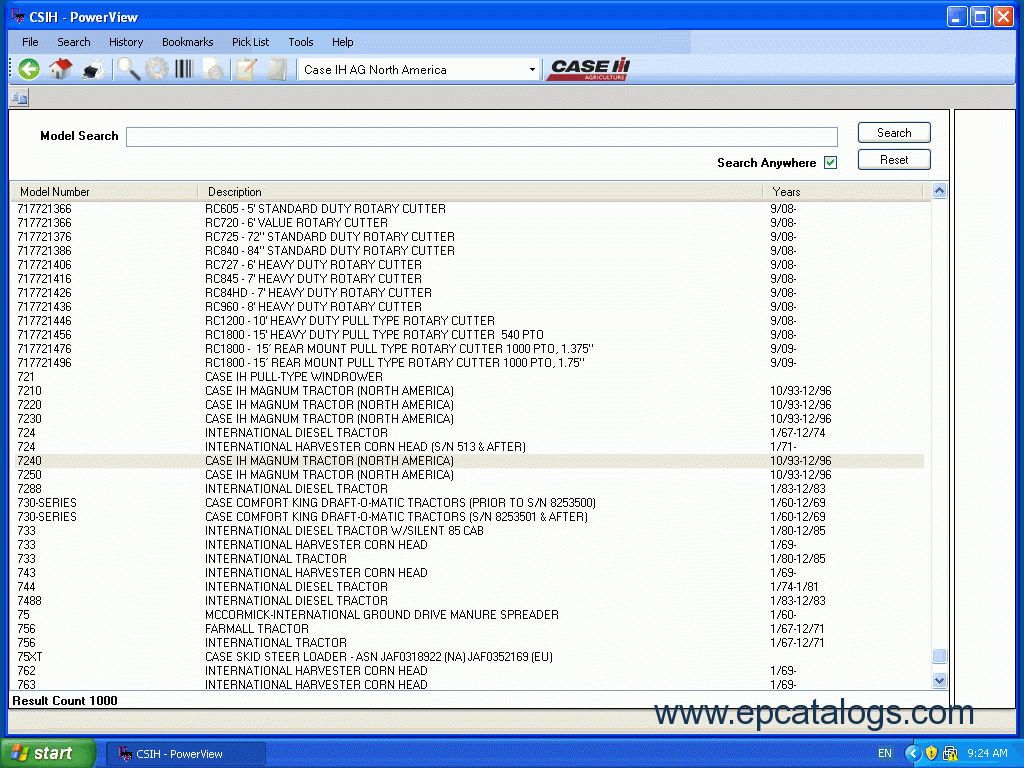Click the scrollbar up arrow of the results list
1024x768 pixels.
tap(939, 191)
